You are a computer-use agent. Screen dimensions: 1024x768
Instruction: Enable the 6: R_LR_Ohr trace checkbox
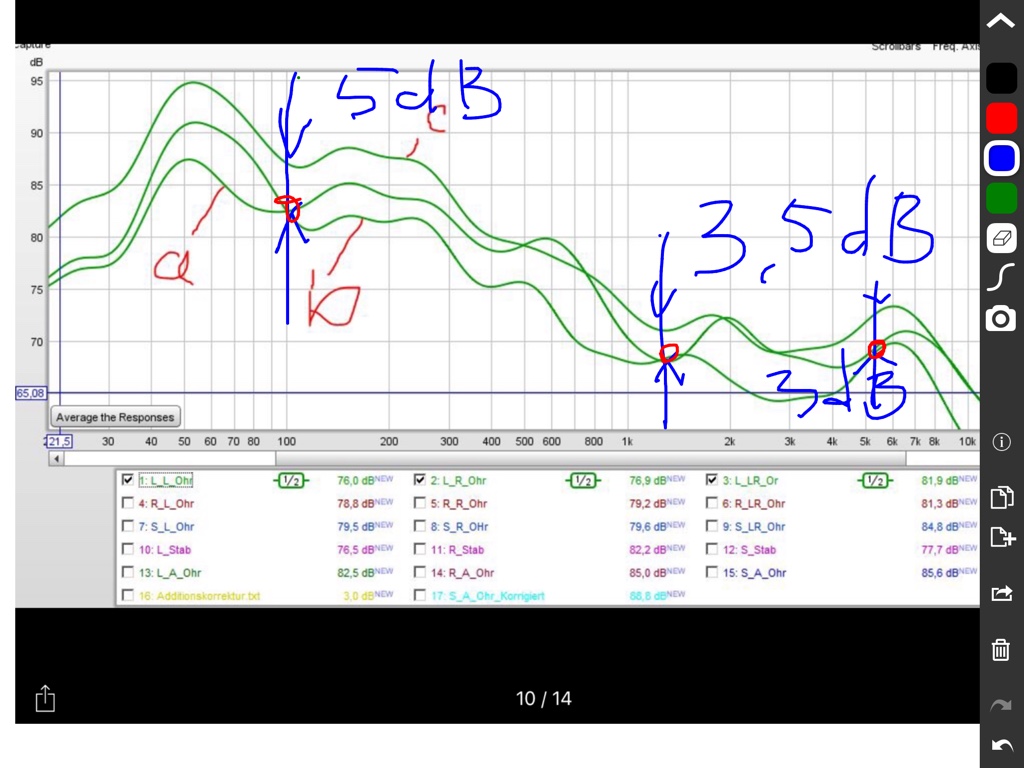coord(712,503)
